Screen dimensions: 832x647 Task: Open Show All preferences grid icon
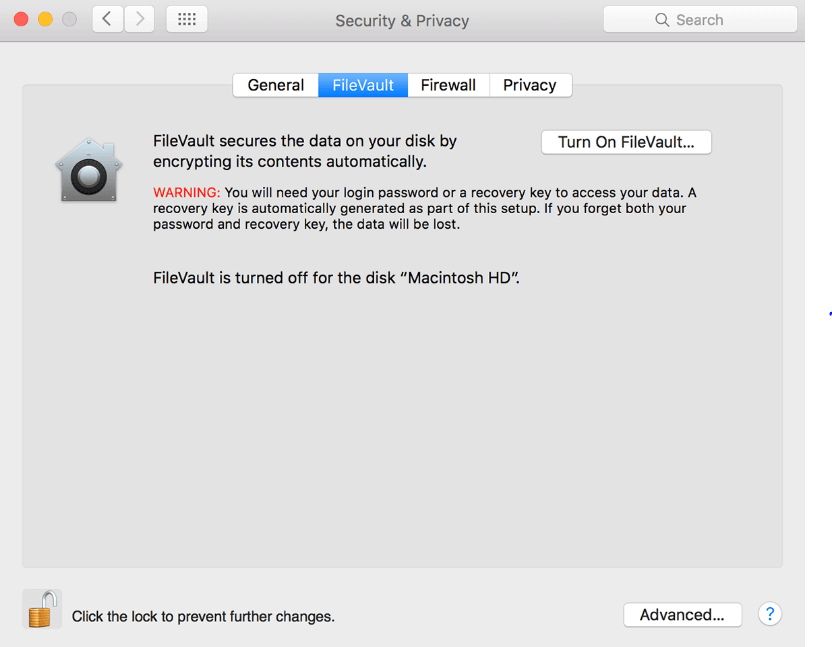(x=186, y=18)
